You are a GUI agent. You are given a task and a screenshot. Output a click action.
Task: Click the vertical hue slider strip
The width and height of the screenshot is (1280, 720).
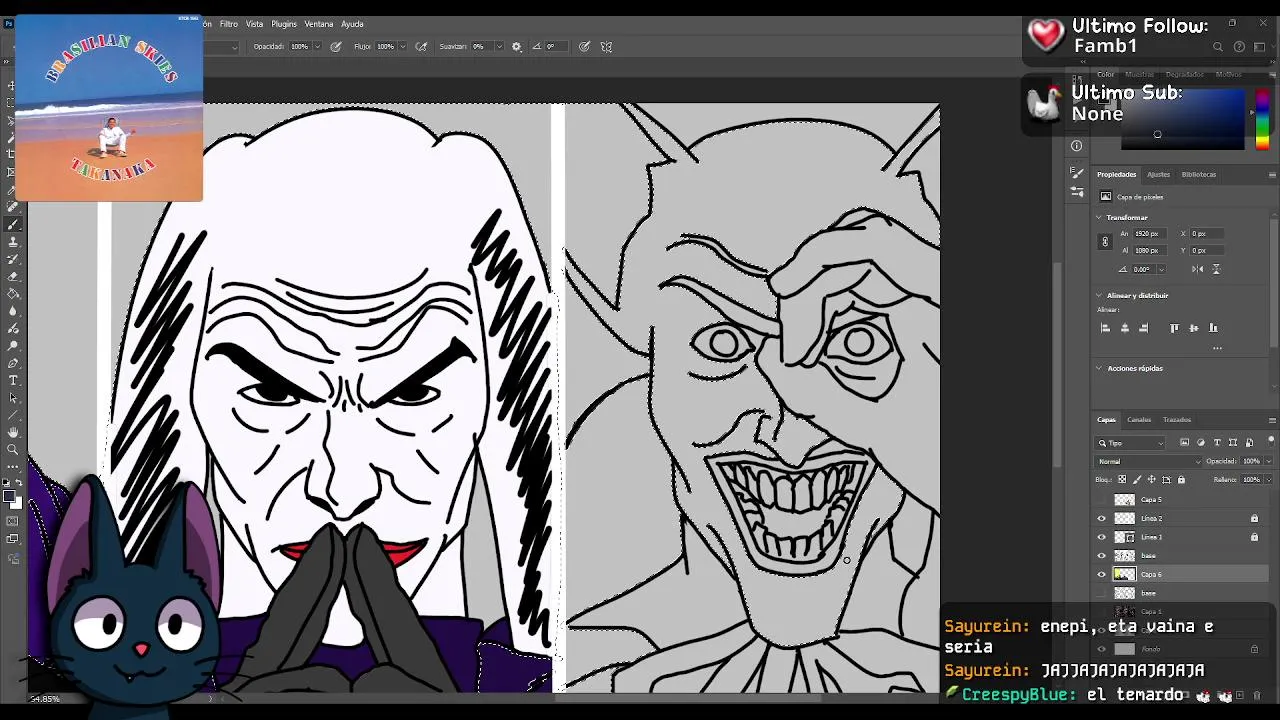coord(1262,120)
